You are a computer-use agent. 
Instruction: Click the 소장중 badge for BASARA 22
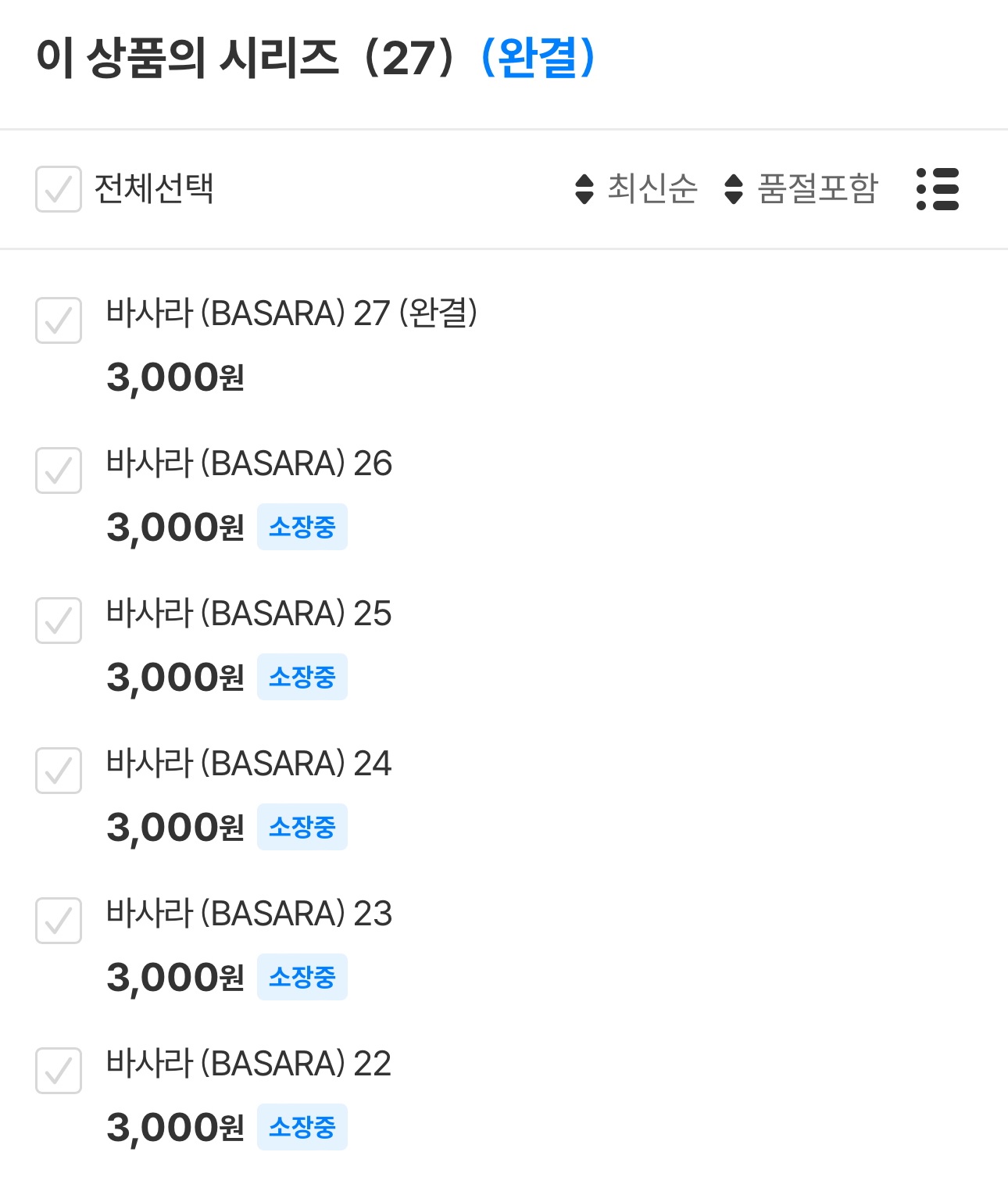pos(302,1128)
